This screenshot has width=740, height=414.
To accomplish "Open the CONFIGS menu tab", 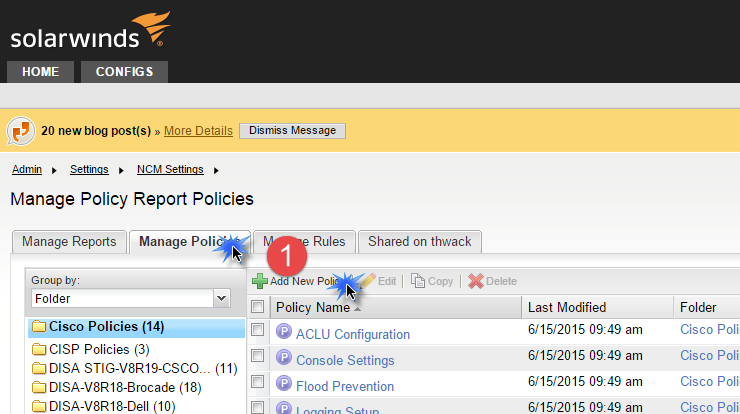I will (x=124, y=72).
